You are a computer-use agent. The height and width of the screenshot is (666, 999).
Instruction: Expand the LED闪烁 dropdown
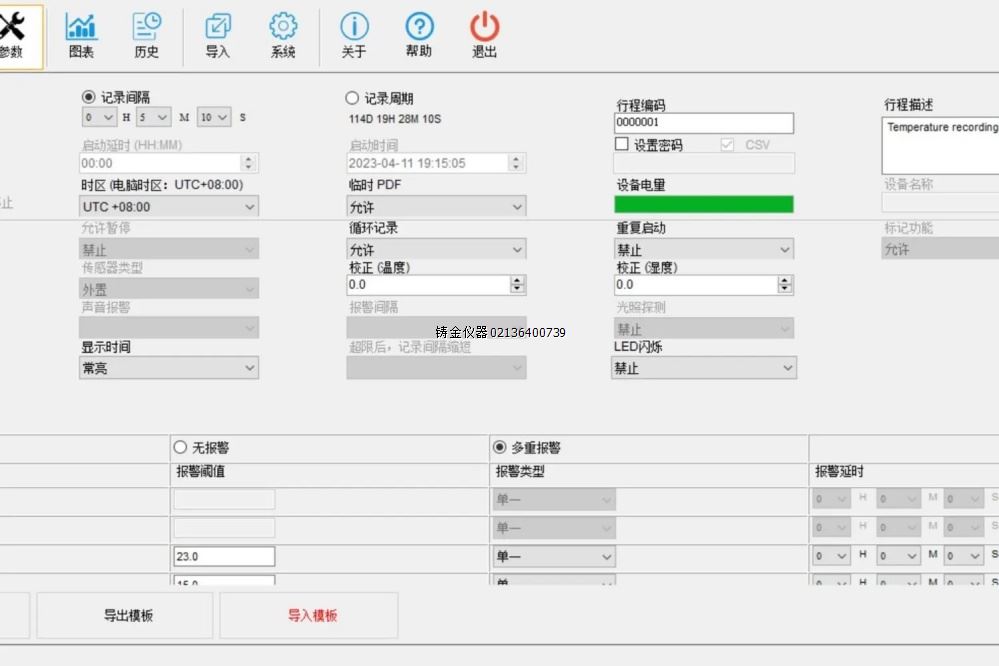[x=703, y=368]
